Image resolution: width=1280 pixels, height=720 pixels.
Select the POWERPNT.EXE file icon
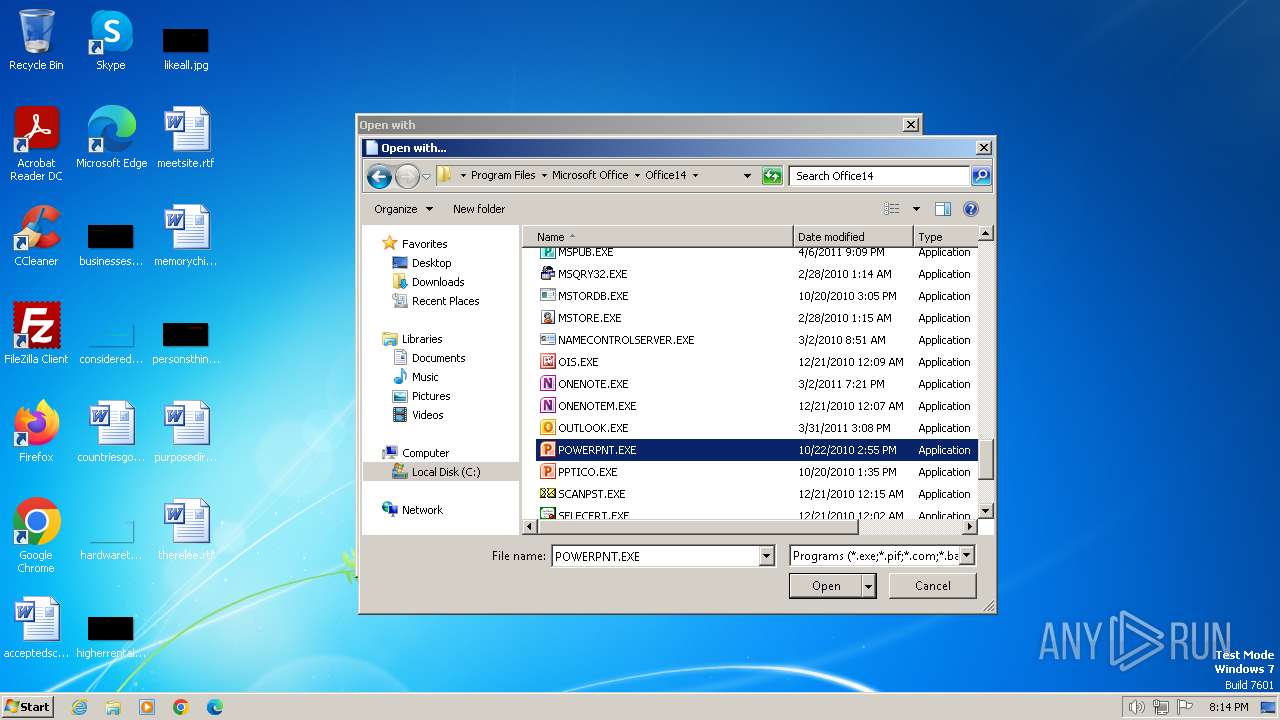547,450
